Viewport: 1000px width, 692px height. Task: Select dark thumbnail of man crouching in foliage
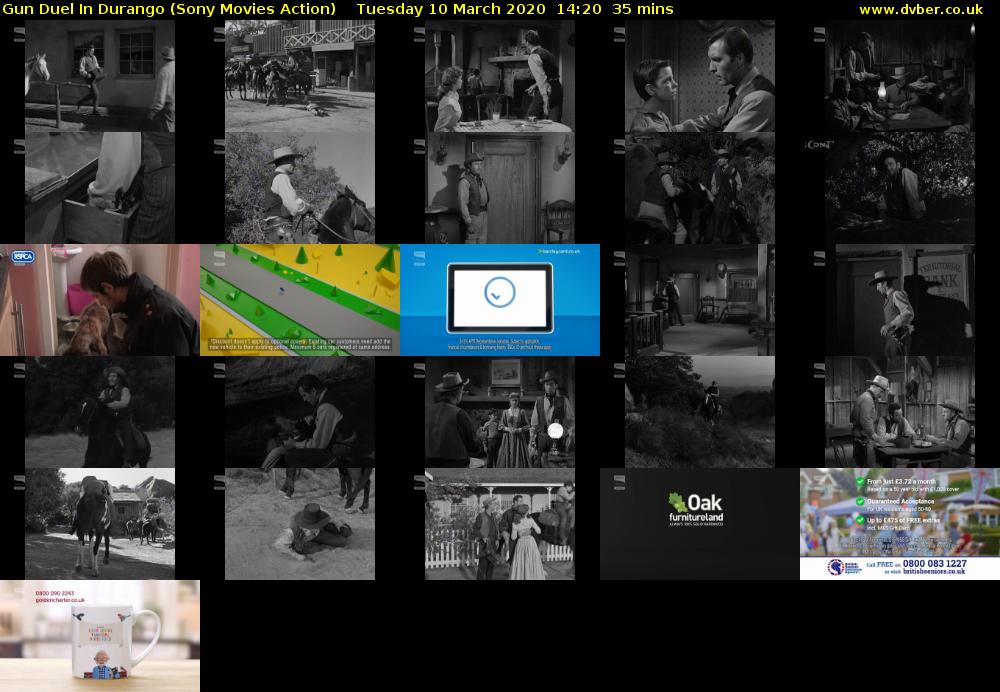[x=900, y=188]
